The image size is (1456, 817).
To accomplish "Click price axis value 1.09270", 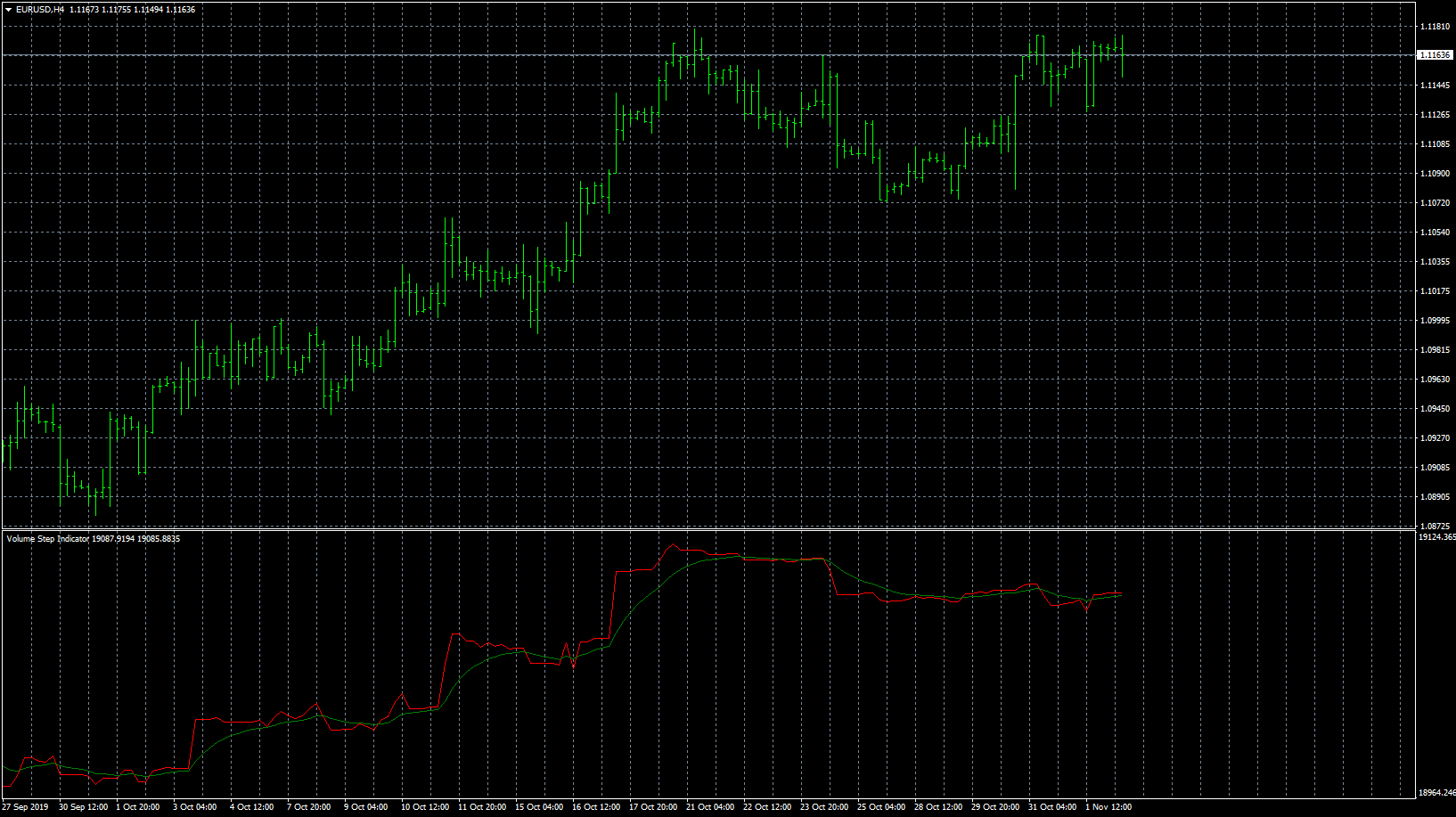I will click(1434, 438).
